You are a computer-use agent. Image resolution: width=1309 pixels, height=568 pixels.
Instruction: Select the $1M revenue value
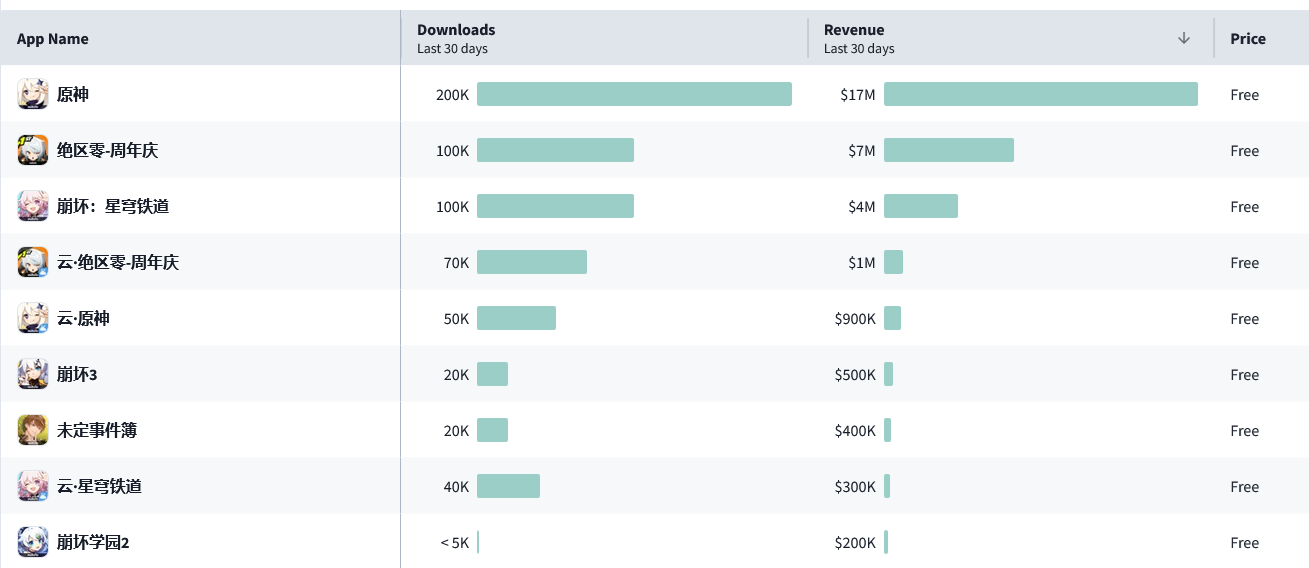tap(862, 263)
